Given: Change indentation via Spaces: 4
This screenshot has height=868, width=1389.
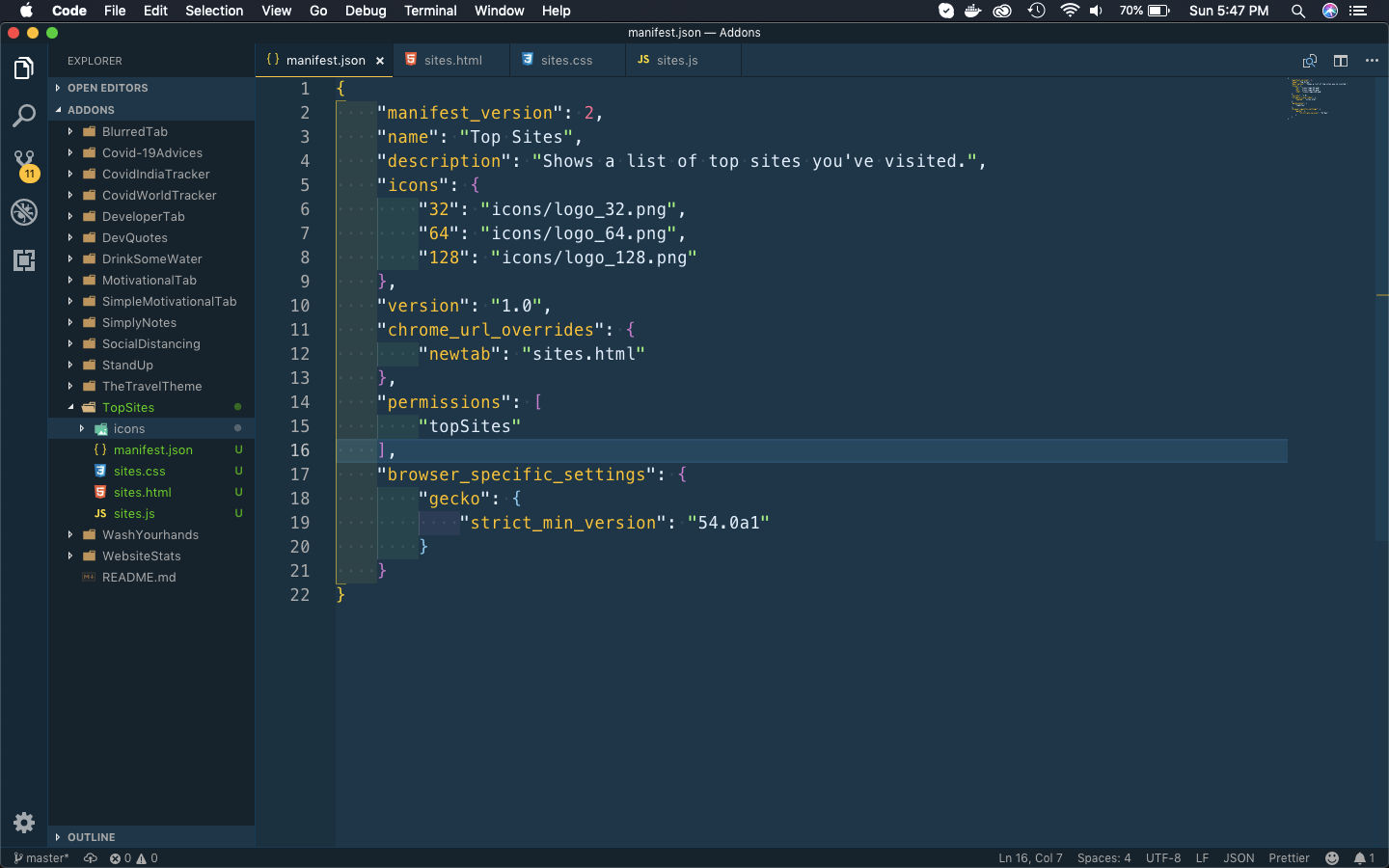Looking at the screenshot, I should tap(1103, 858).
